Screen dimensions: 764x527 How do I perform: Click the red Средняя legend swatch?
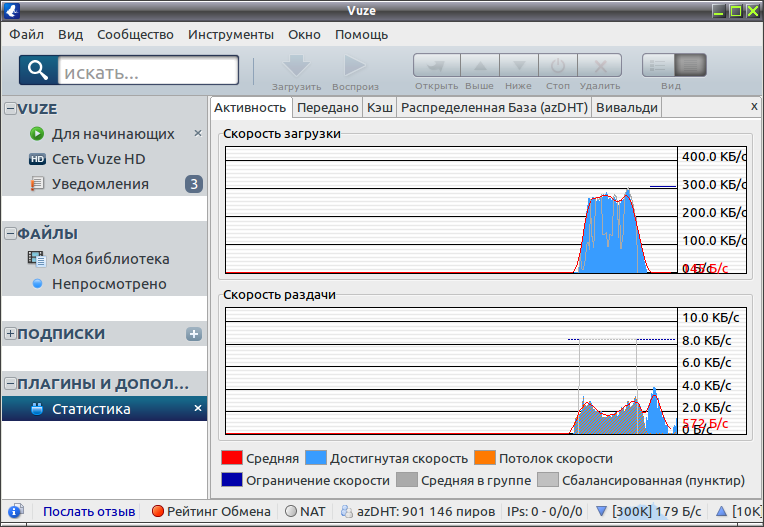231,458
